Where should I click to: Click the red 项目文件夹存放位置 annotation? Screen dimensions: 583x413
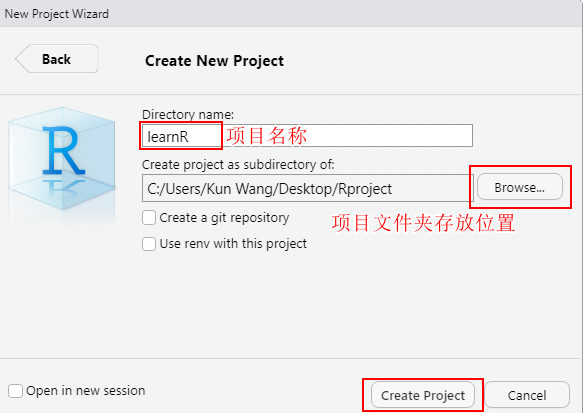coord(423,223)
